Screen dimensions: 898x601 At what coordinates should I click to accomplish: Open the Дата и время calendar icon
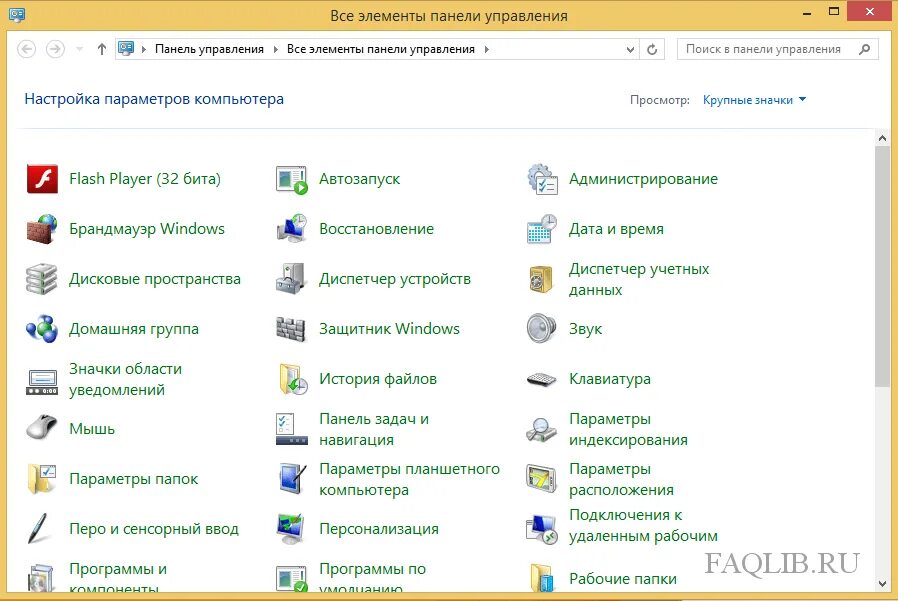pos(541,229)
